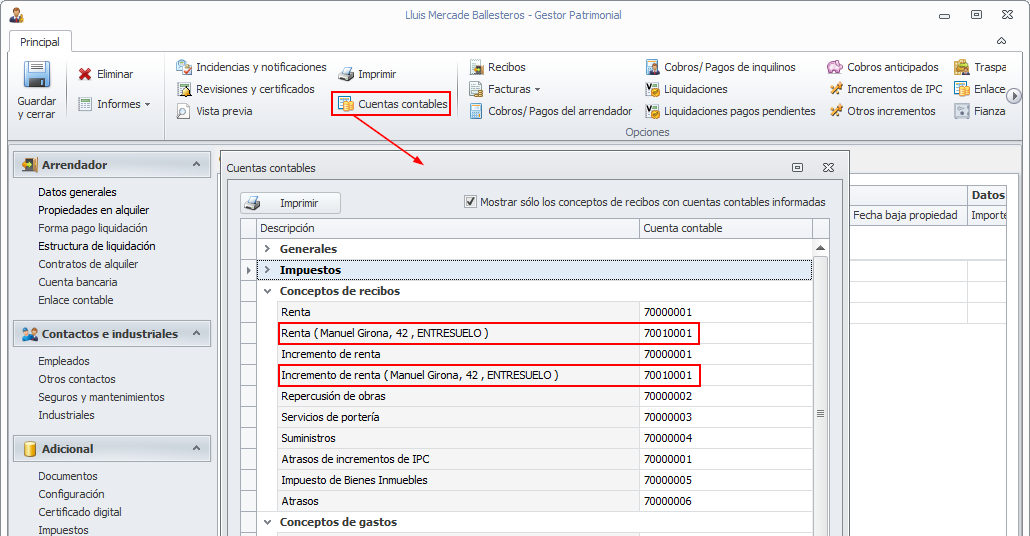This screenshot has height=536, width=1030.
Task: Click the ribbon scroll-right arrow
Action: (1014, 96)
